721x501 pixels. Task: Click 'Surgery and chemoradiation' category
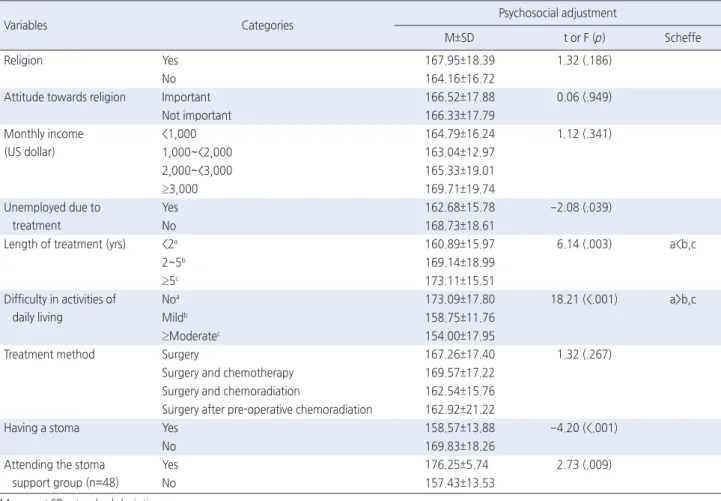pyautogui.click(x=231, y=391)
